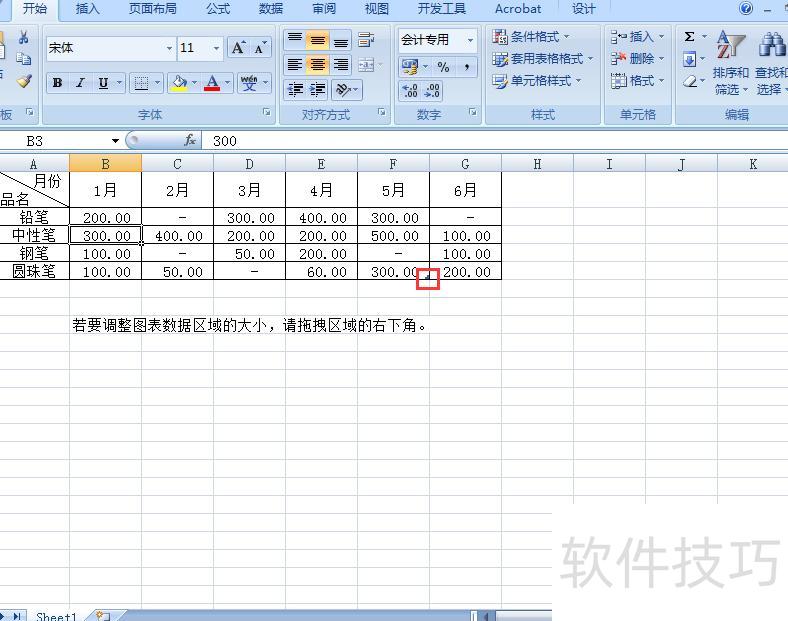Decrease decimal places
This screenshot has height=621, width=788.
click(x=432, y=90)
